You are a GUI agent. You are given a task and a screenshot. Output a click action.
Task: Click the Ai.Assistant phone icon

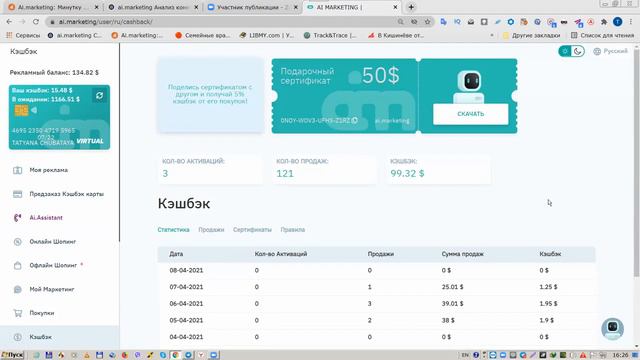(18, 218)
